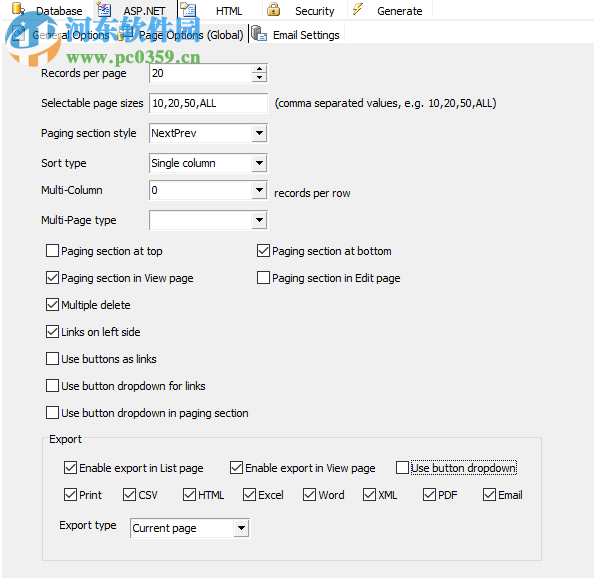Click the Database tab icon

[x=18, y=8]
